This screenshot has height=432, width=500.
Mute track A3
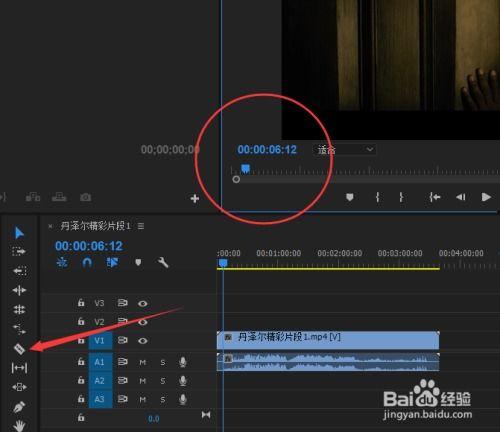coord(142,400)
